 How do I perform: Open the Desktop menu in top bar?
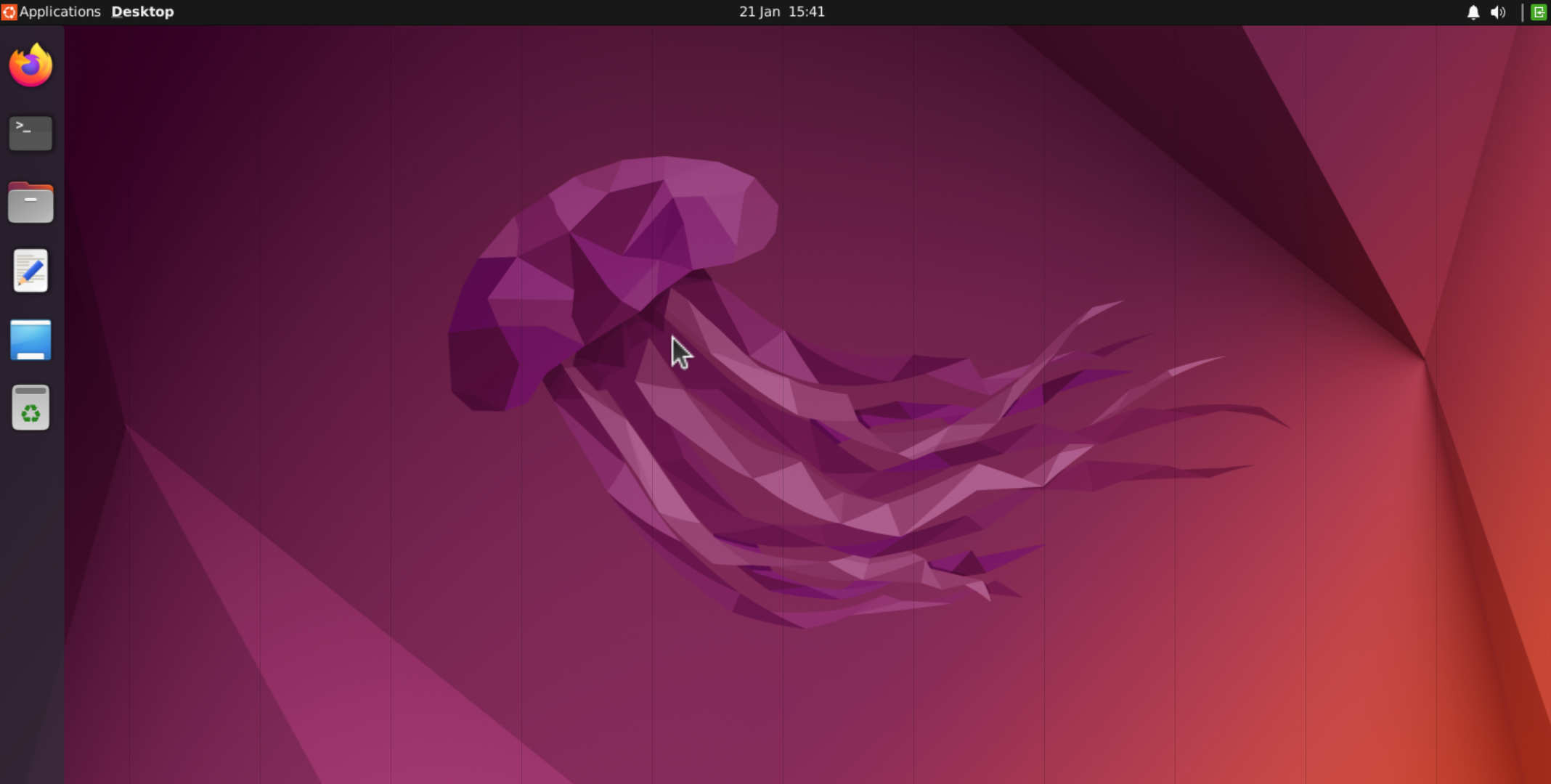pyautogui.click(x=142, y=12)
